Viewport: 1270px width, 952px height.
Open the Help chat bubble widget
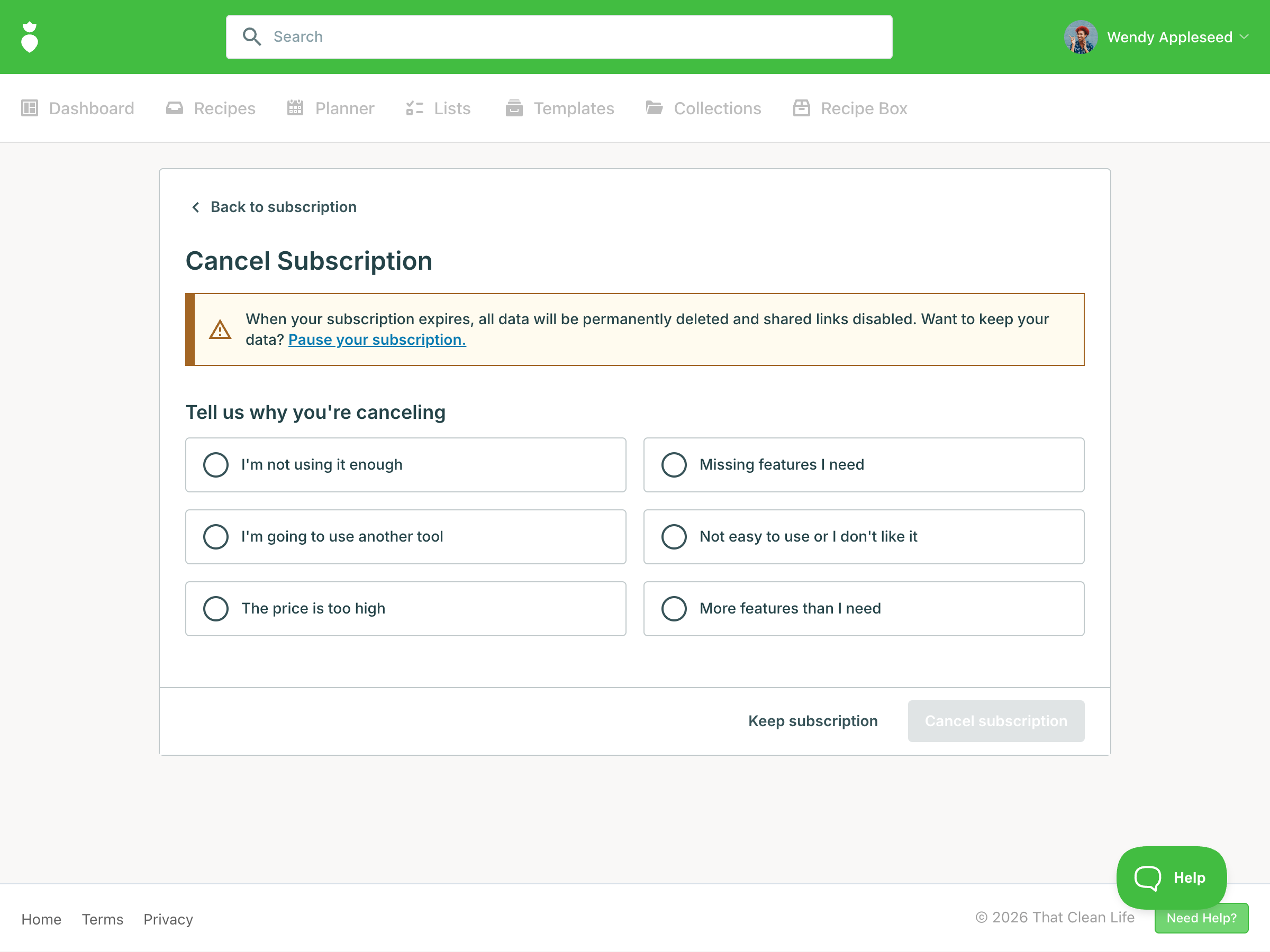[x=1171, y=877]
